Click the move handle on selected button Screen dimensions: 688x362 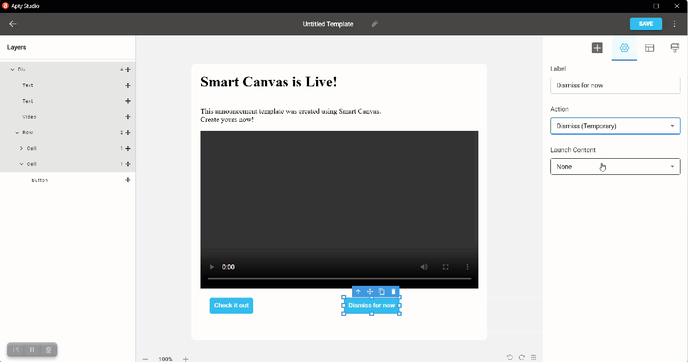370,291
